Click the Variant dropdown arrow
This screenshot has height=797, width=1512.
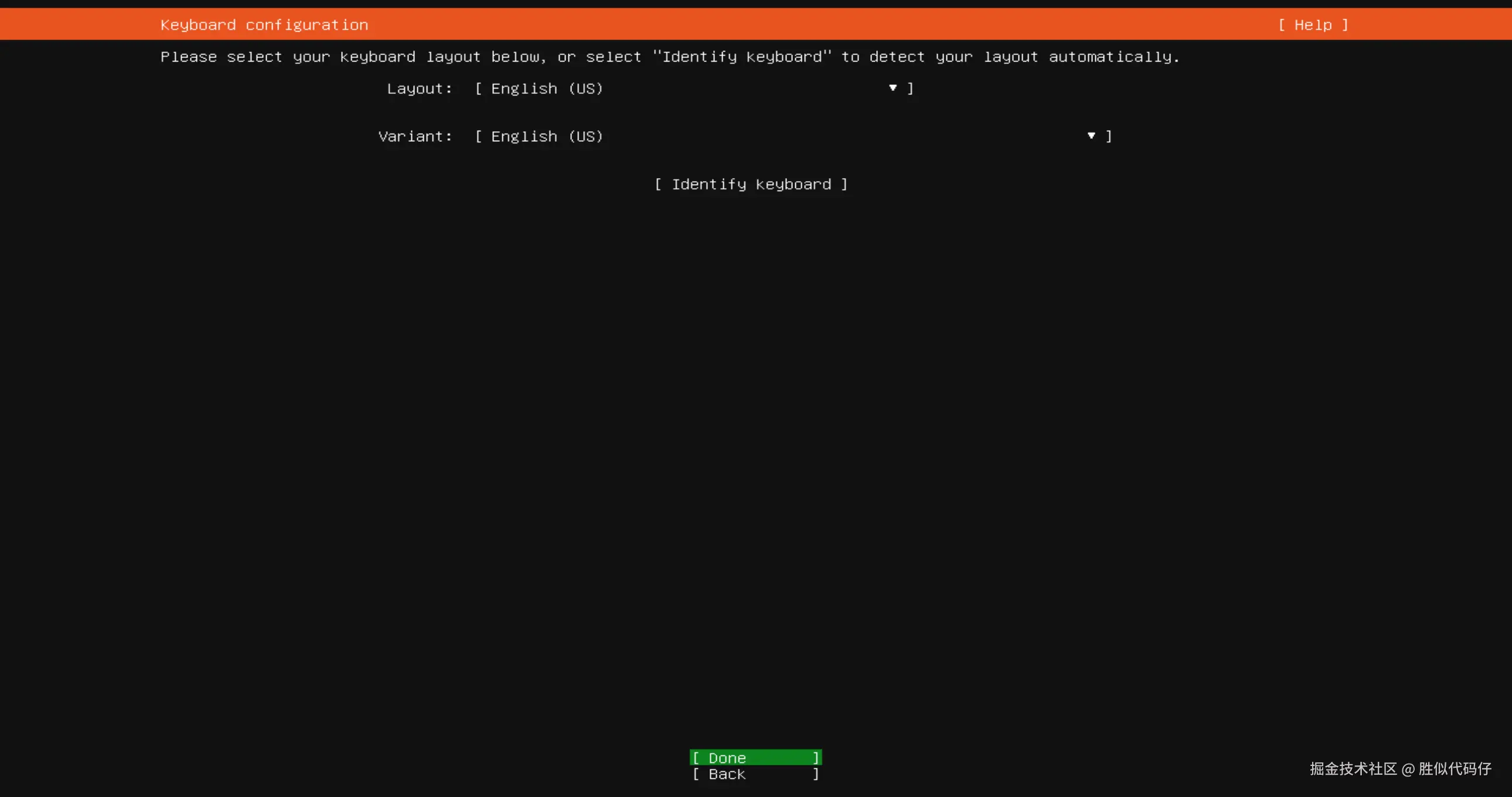1091,136
